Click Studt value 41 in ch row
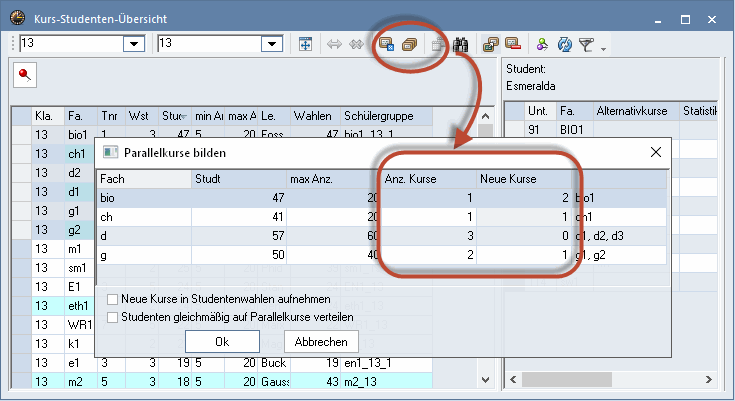This screenshot has height=401, width=735. [239, 217]
